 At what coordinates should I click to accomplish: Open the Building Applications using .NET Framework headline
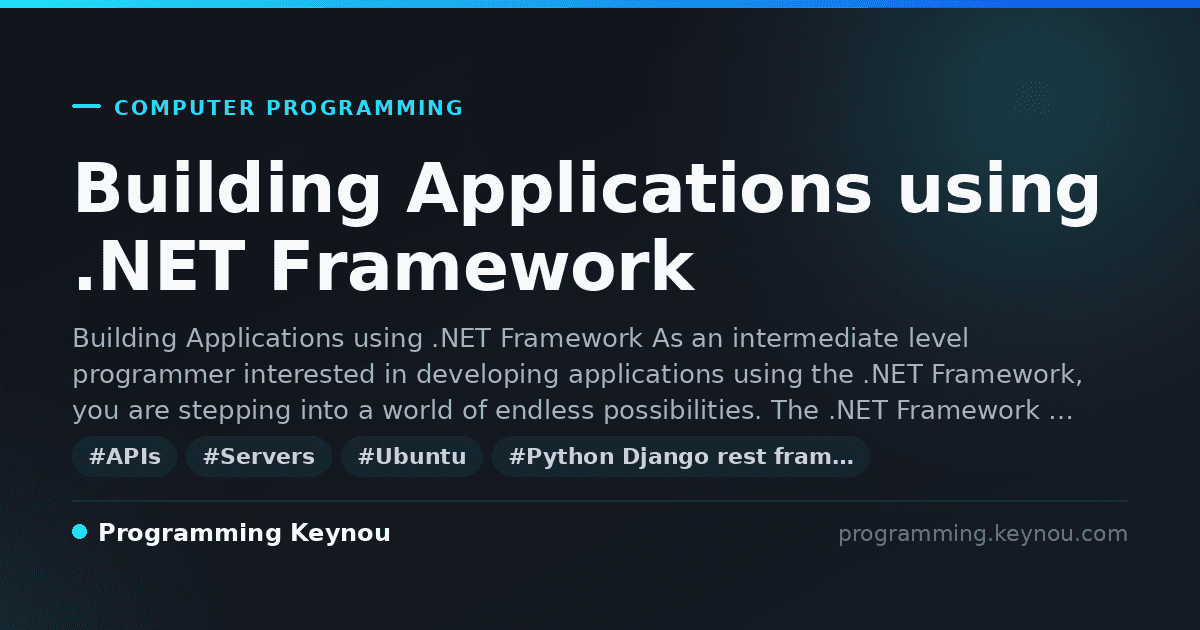point(587,228)
